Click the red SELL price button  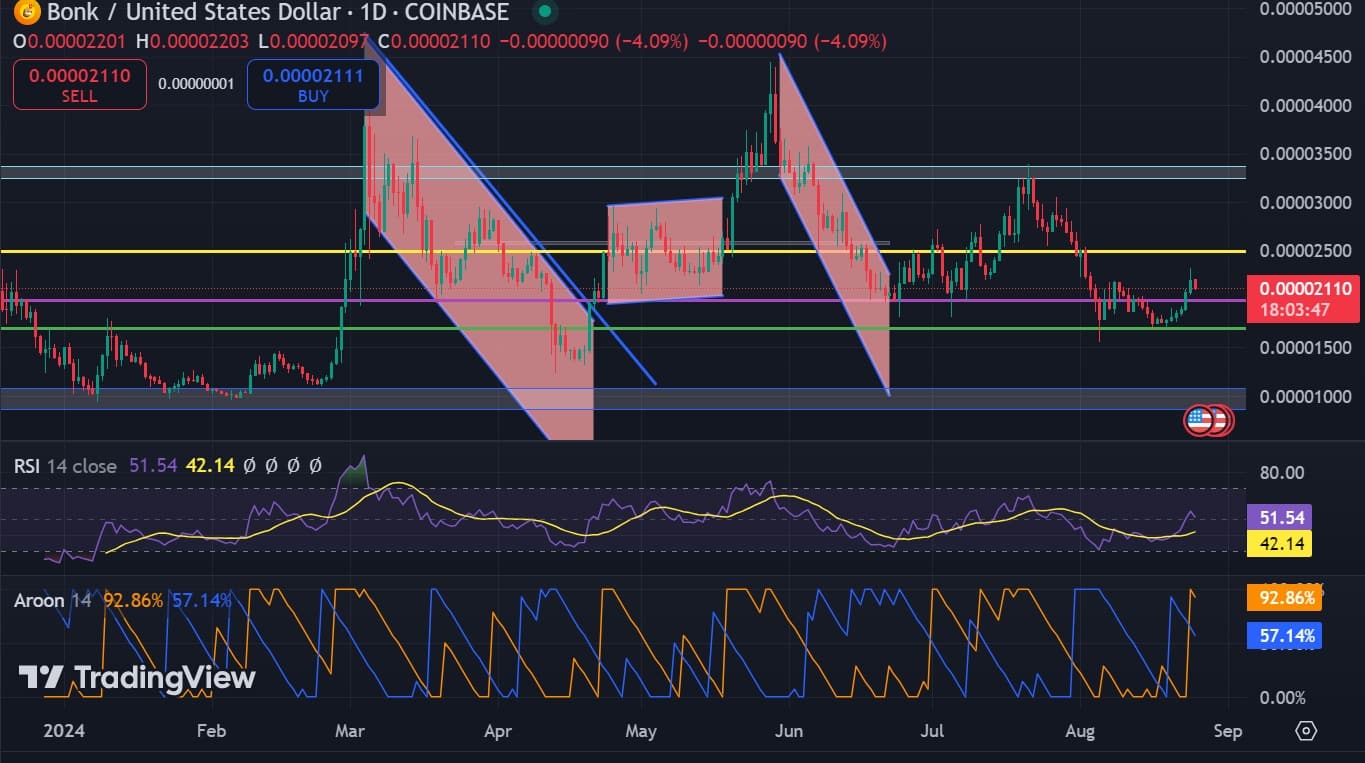[x=80, y=84]
